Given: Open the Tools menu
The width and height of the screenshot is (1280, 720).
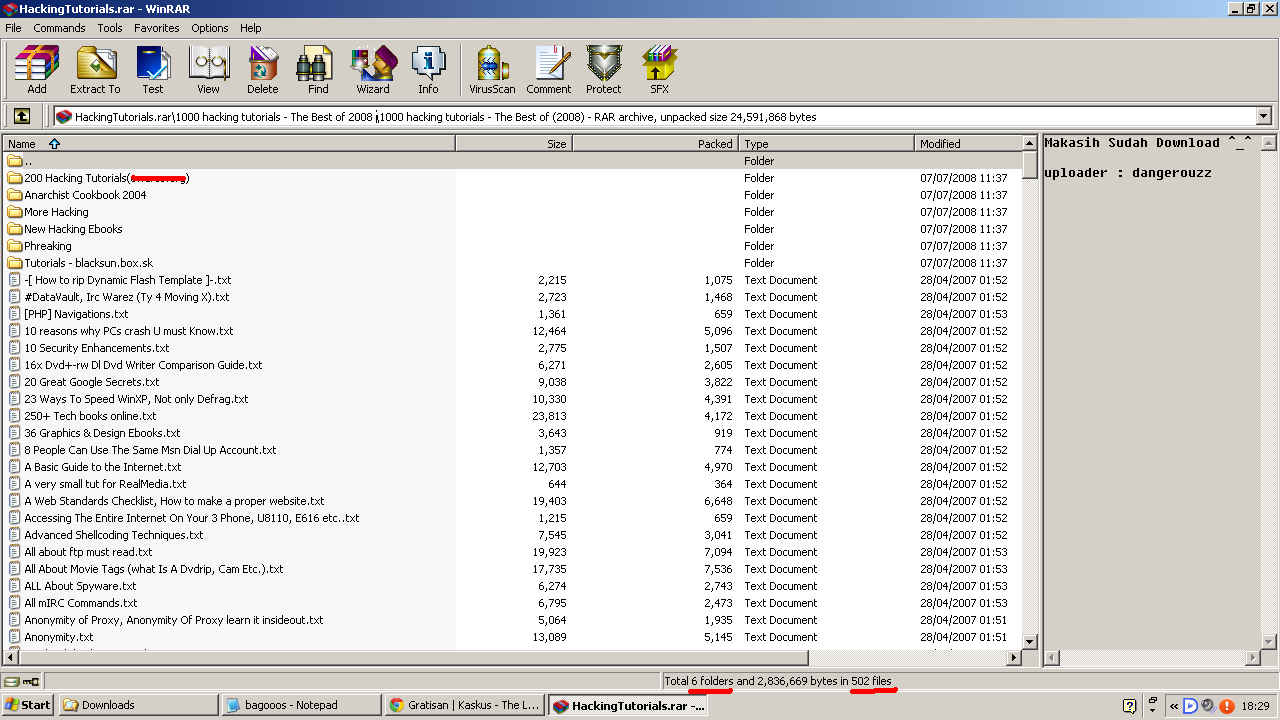Looking at the screenshot, I should (110, 28).
